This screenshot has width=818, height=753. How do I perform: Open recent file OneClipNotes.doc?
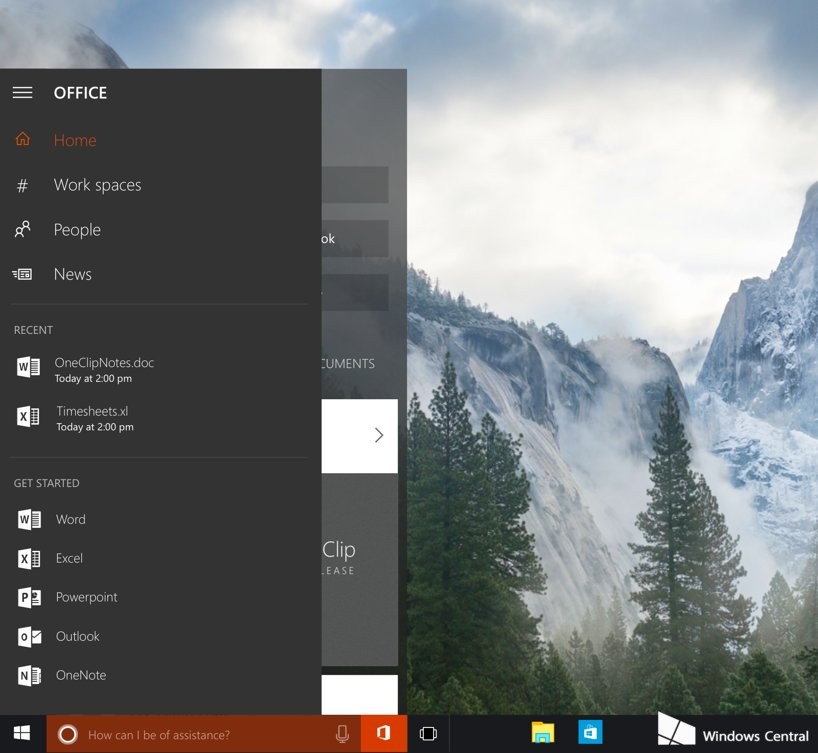pos(104,363)
